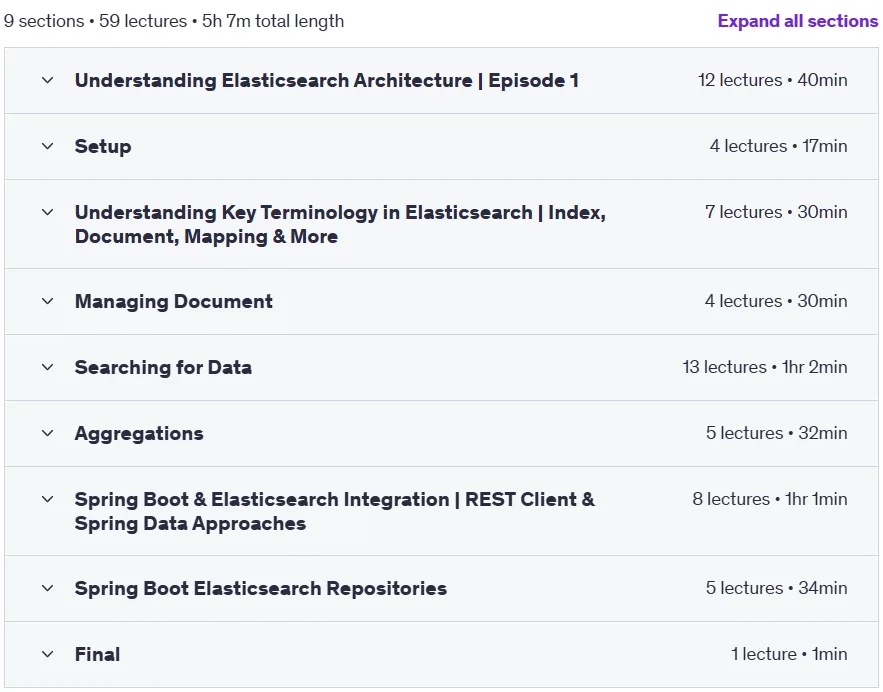Image resolution: width=883 pixels, height=692 pixels.
Task: Select the Managing Document section title
Action: pos(173,301)
